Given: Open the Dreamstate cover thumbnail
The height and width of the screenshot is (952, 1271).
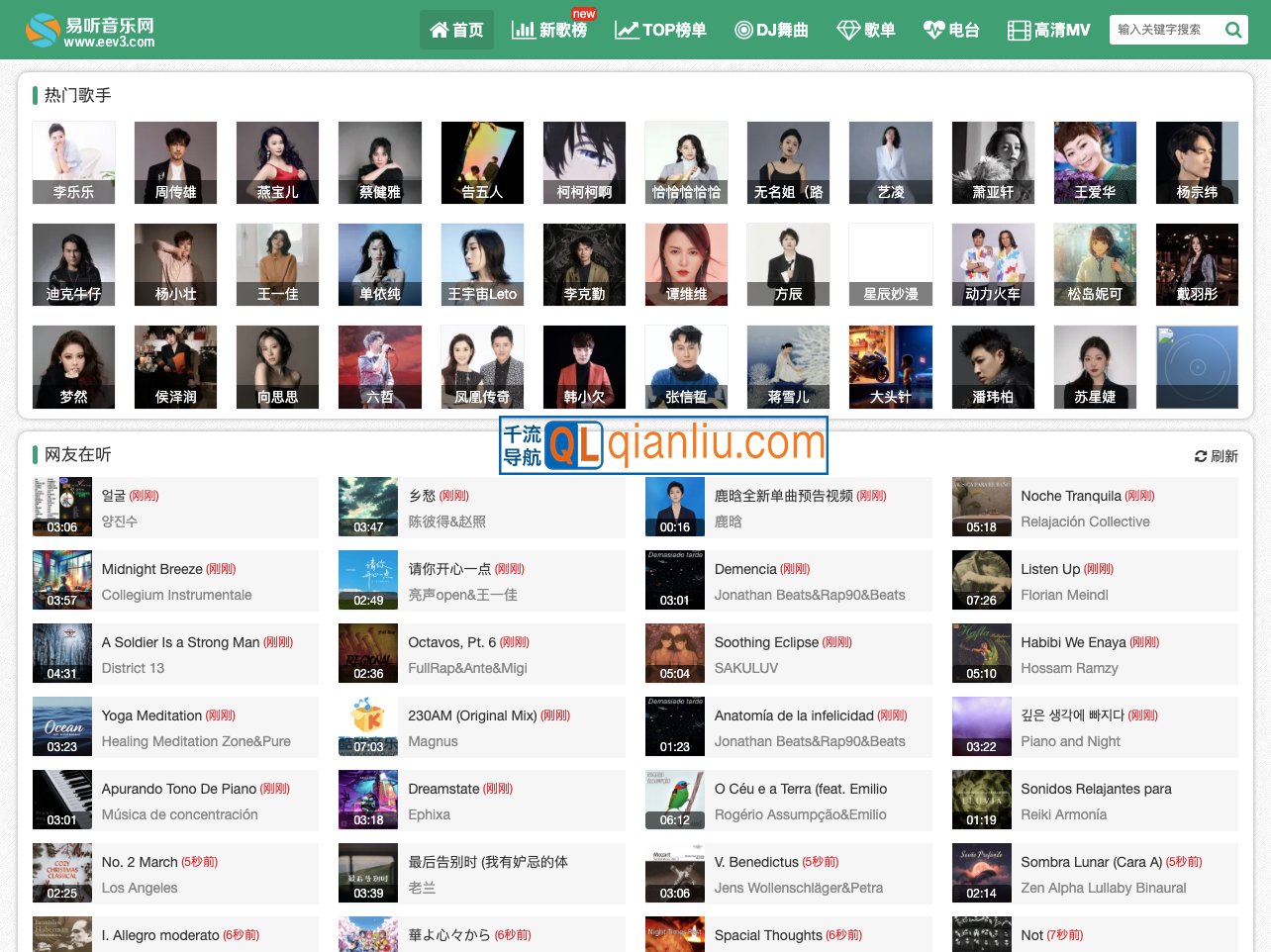Looking at the screenshot, I should point(368,799).
